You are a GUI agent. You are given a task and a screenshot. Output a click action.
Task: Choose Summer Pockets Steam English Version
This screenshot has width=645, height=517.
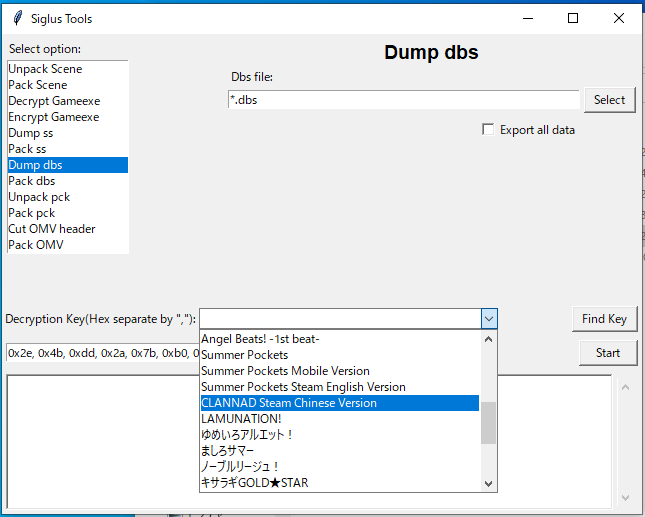coord(340,387)
